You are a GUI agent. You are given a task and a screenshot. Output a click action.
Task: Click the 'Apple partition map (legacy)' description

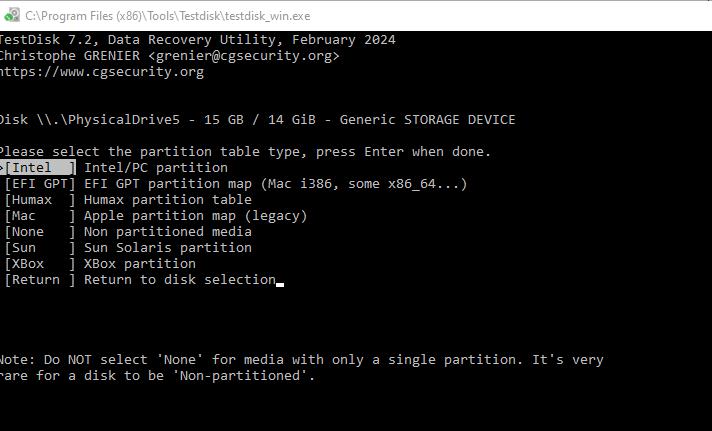(195, 216)
